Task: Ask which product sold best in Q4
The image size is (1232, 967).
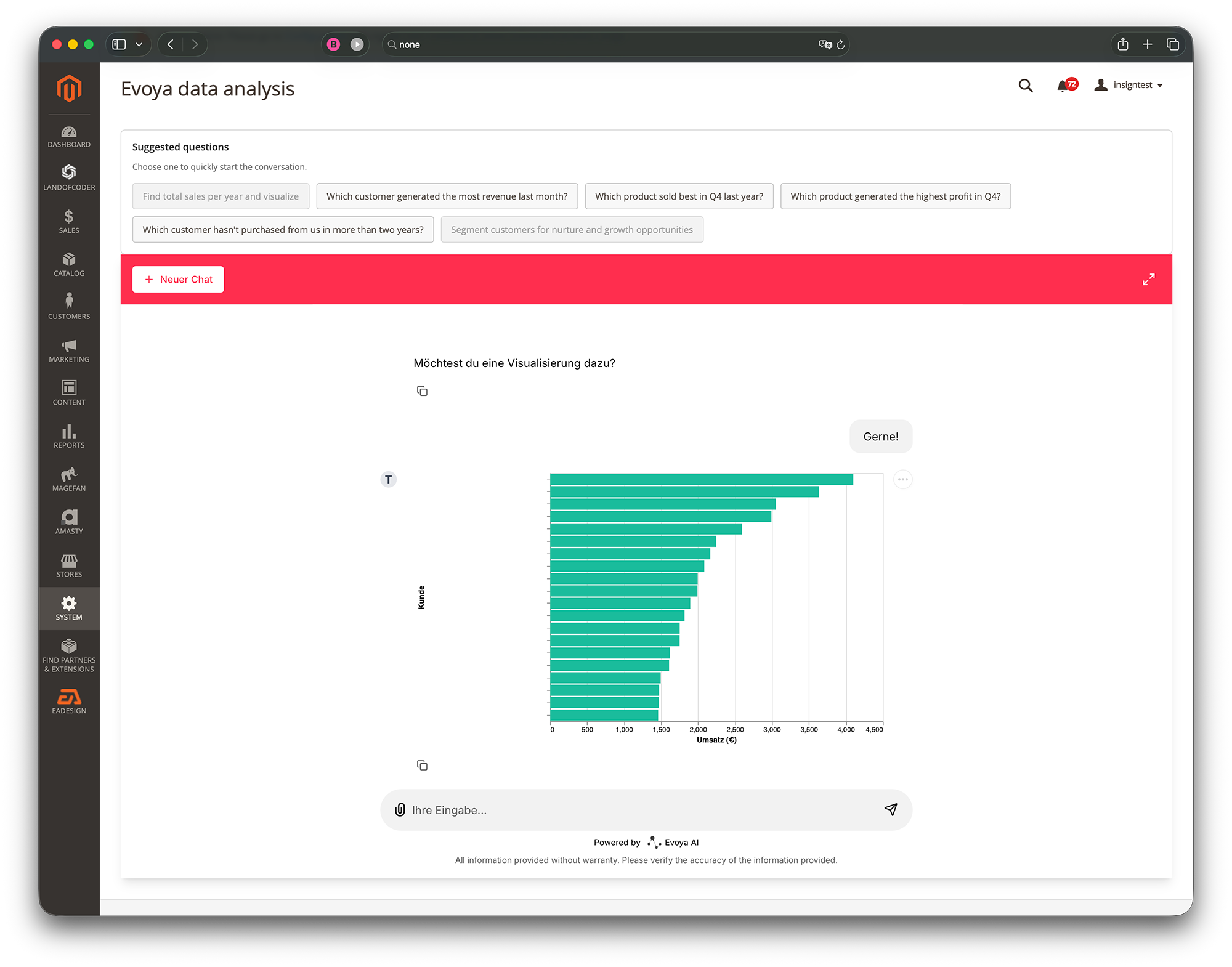Action: tap(679, 196)
